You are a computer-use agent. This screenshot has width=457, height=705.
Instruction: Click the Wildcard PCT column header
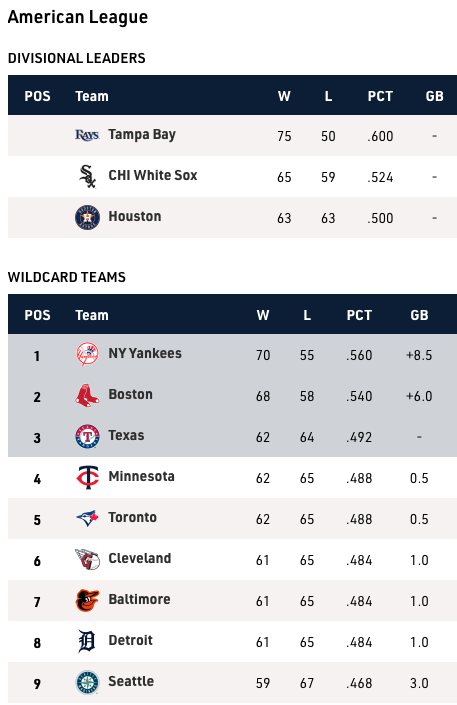point(359,315)
